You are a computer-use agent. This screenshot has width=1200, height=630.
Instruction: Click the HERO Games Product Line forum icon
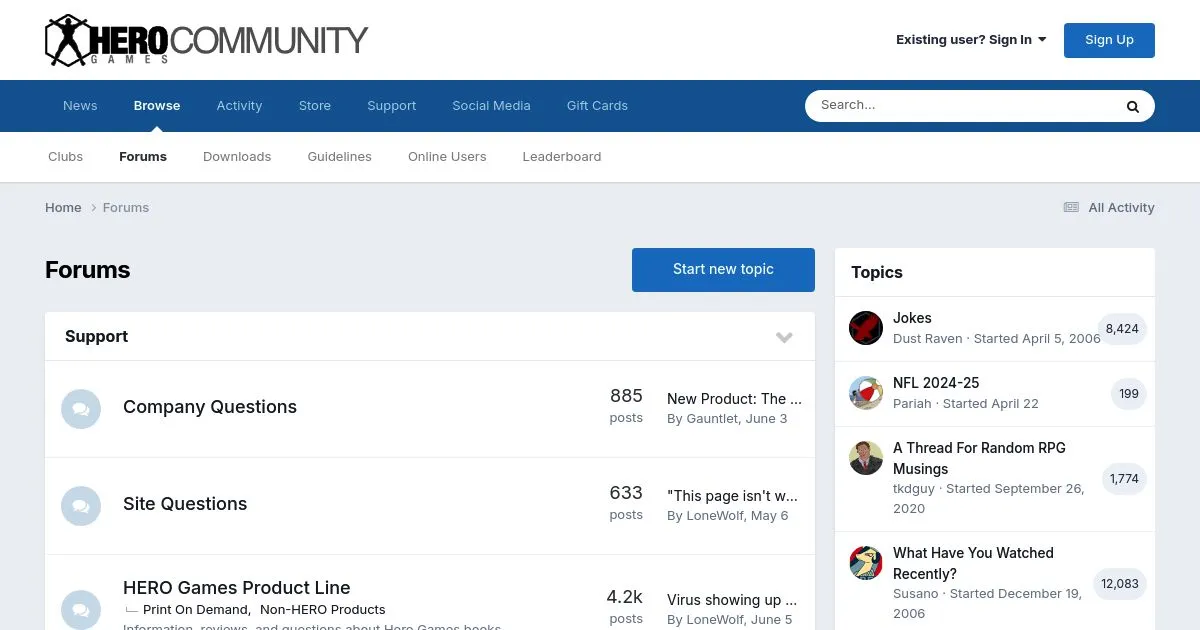[81, 609]
